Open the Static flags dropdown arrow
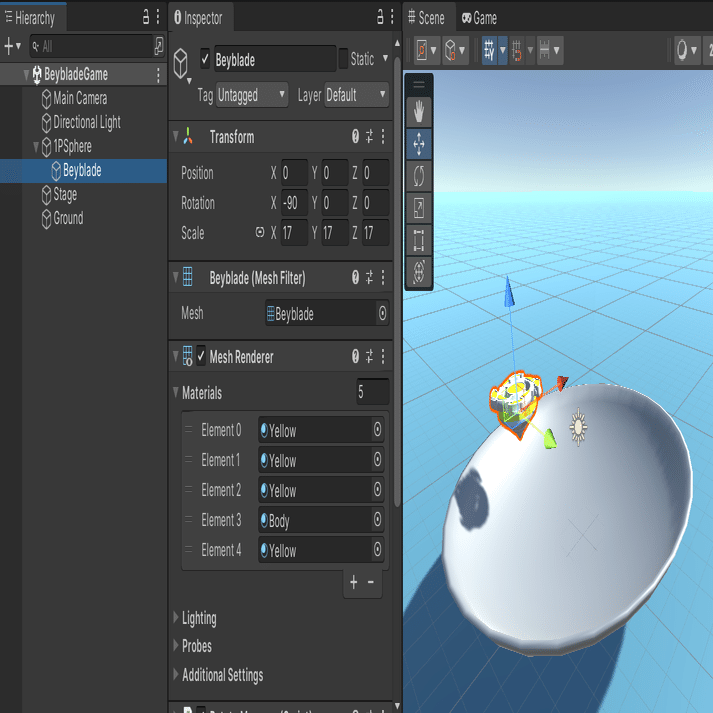 point(385,58)
